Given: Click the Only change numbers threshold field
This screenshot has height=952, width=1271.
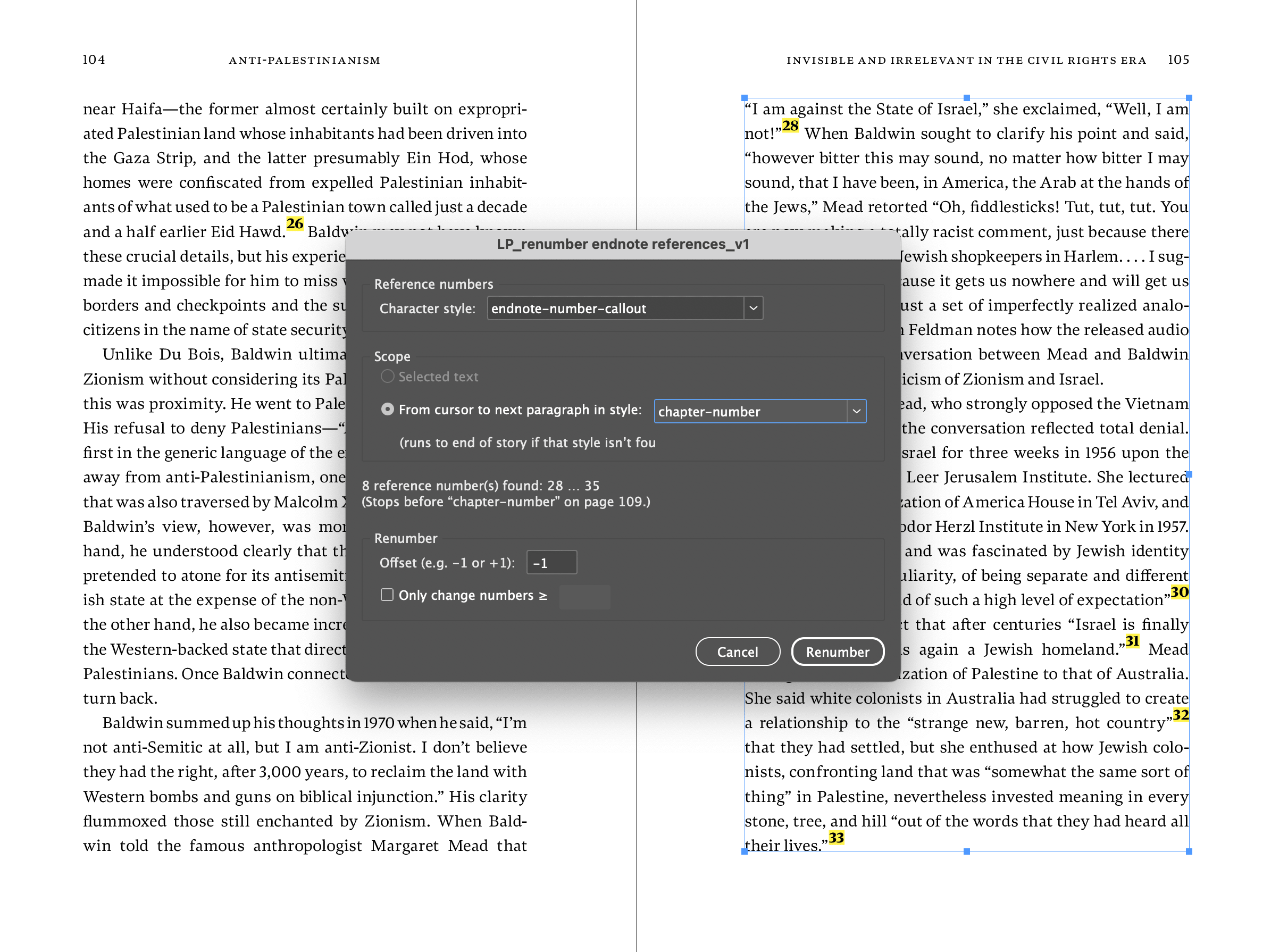Looking at the screenshot, I should [584, 596].
